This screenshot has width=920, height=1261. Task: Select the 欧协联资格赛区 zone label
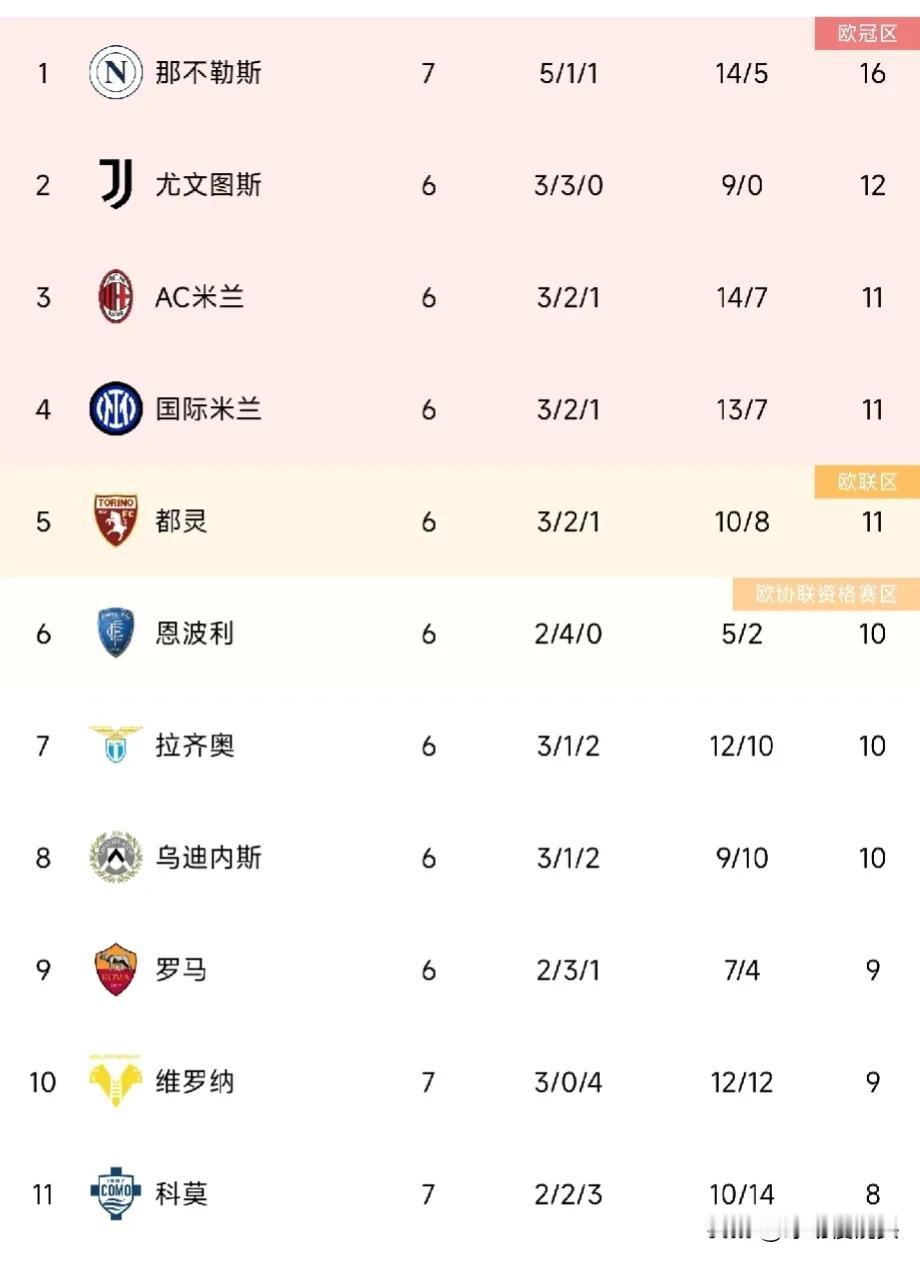click(826, 594)
